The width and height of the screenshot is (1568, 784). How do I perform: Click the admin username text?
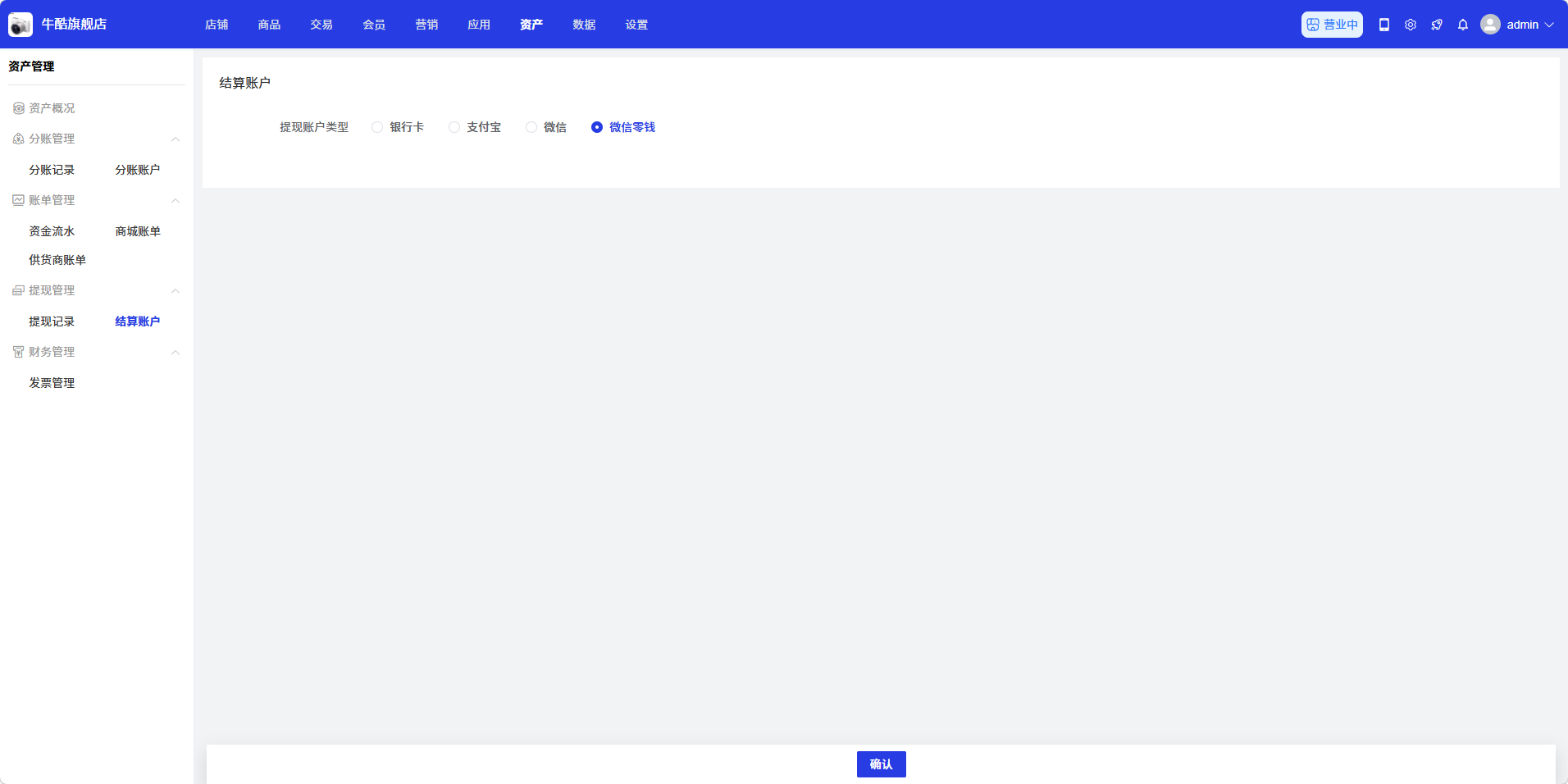(1523, 25)
